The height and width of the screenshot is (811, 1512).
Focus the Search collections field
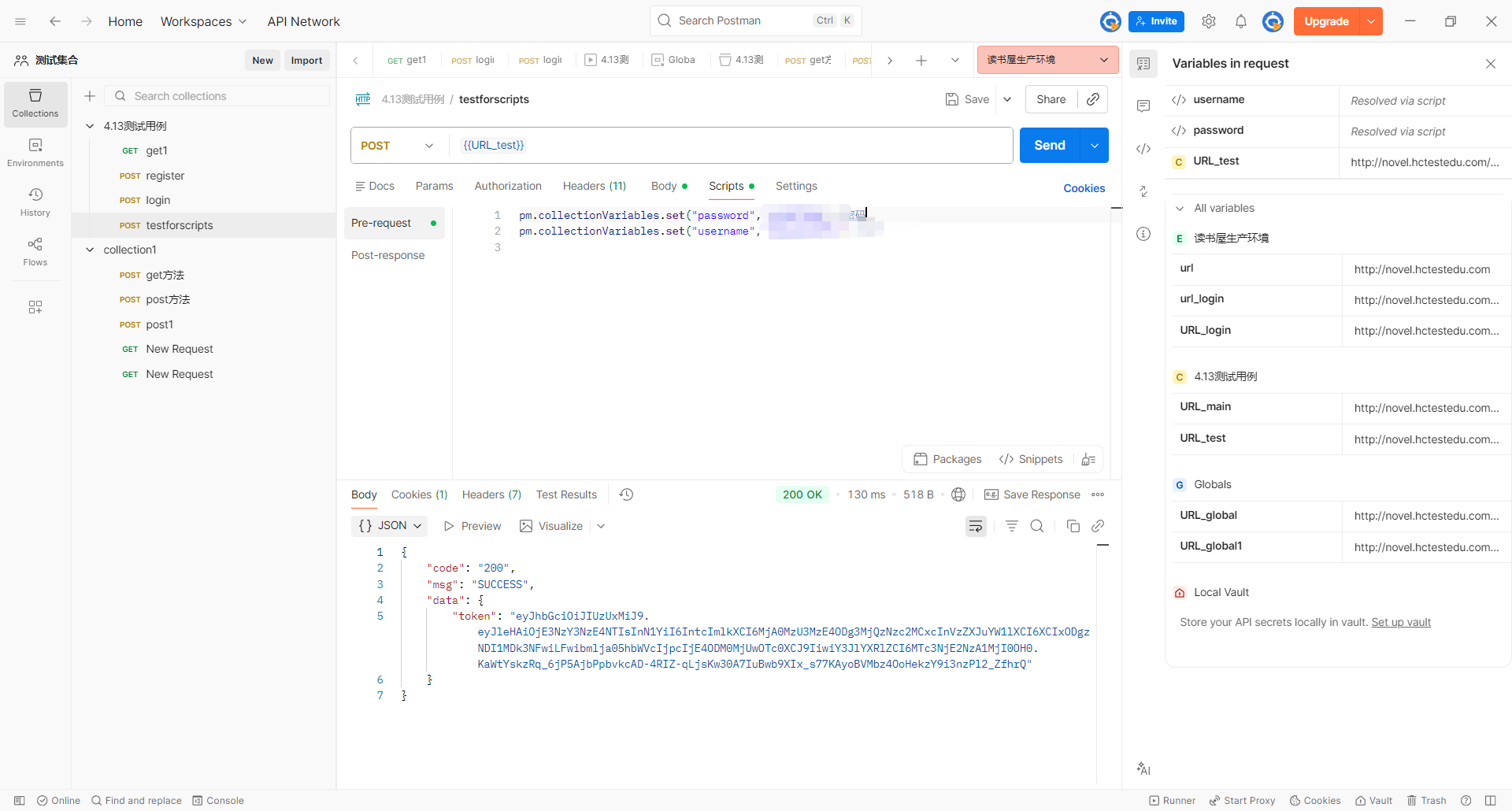click(x=218, y=96)
